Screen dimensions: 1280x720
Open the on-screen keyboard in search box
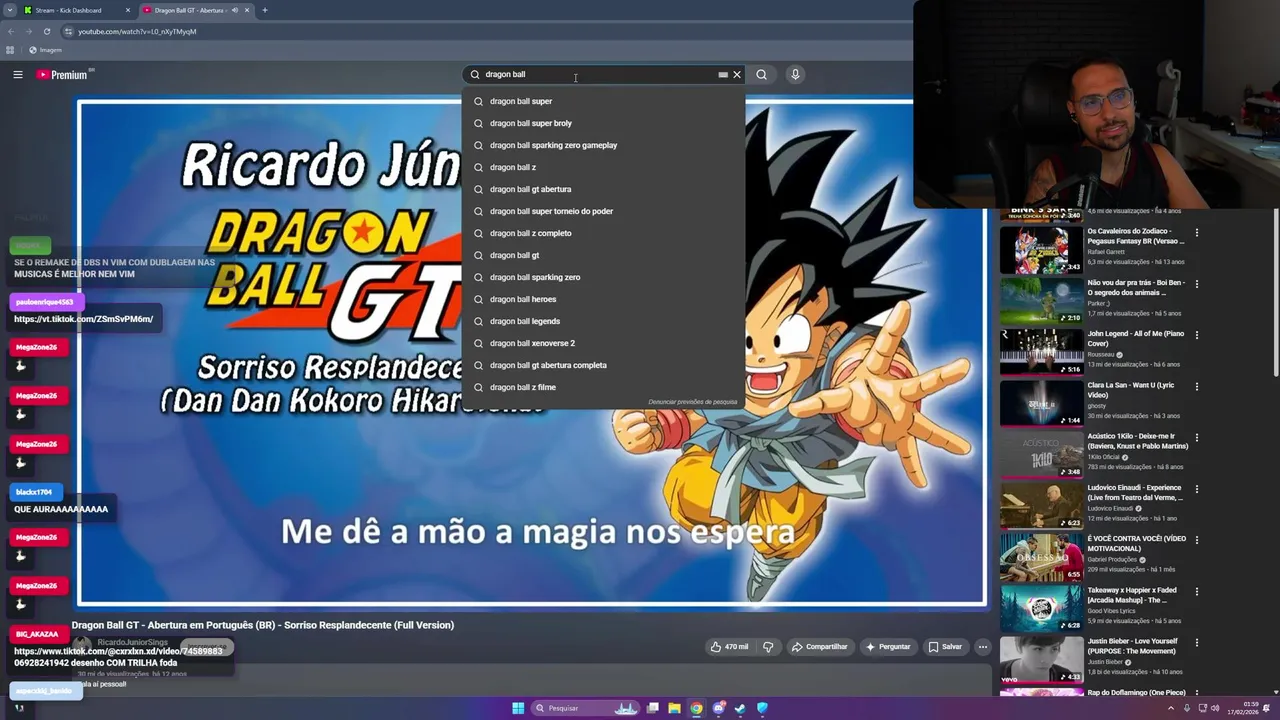723,74
